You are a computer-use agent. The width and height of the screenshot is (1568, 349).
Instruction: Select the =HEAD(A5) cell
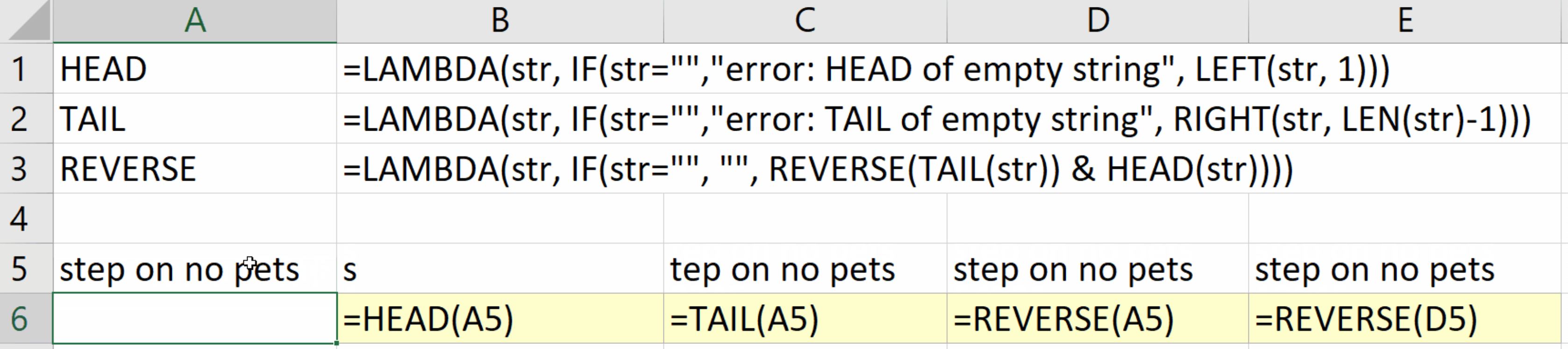499,319
